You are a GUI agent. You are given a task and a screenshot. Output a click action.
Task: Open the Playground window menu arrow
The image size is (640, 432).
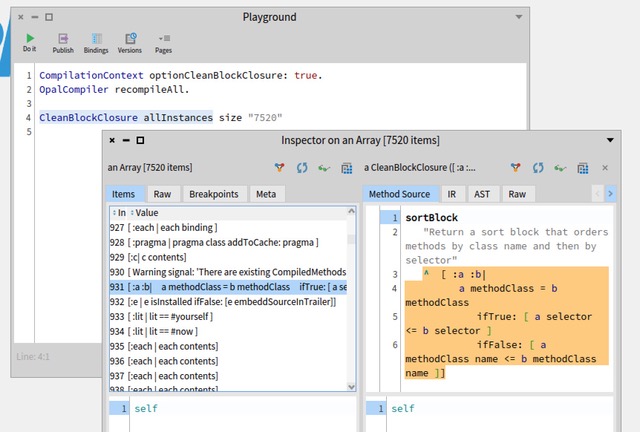518,17
